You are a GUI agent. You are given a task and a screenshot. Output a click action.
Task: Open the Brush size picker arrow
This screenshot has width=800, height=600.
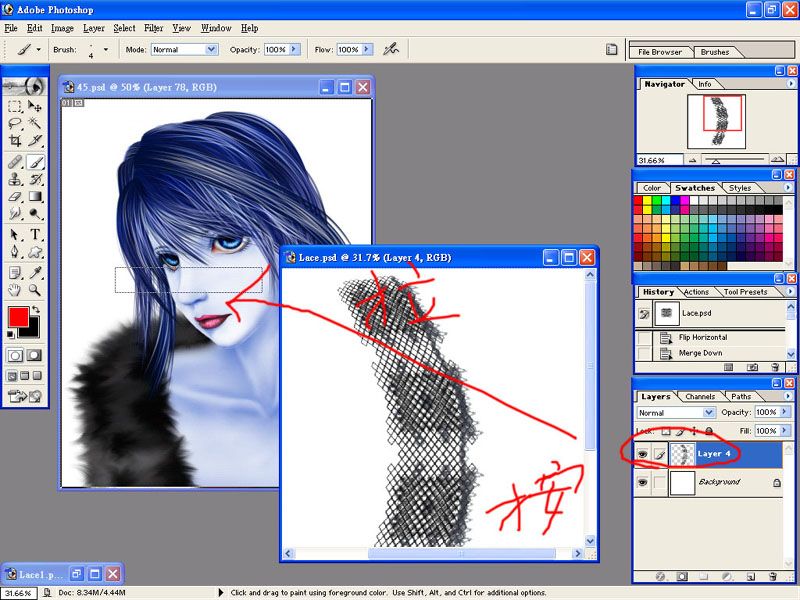[x=106, y=49]
